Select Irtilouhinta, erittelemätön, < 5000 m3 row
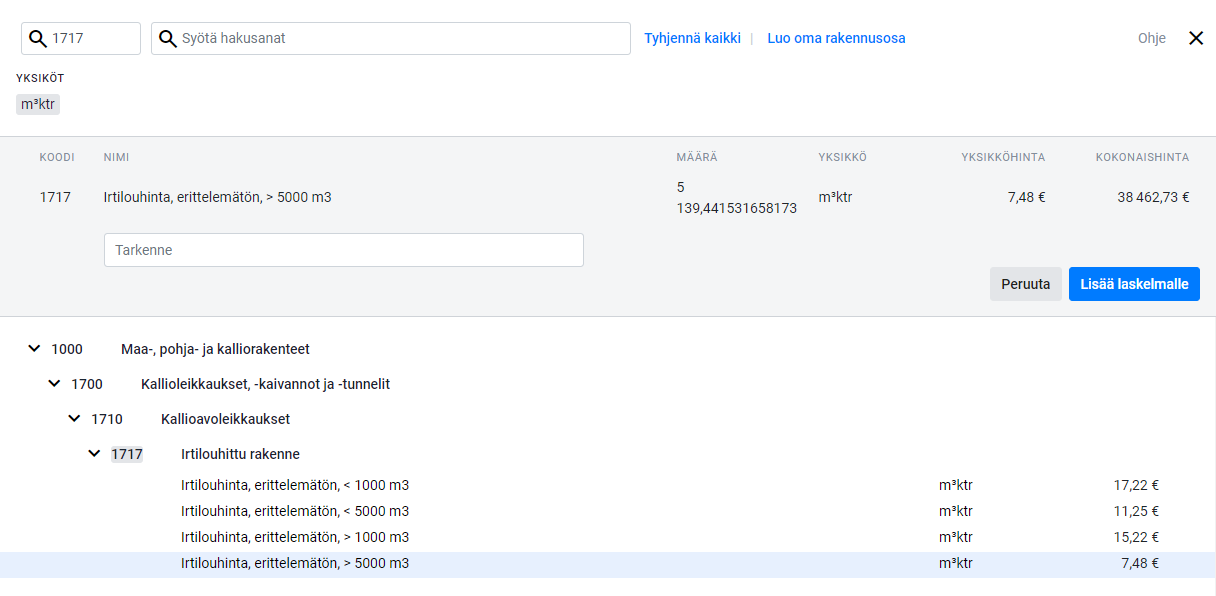1216x596 pixels. [x=608, y=512]
